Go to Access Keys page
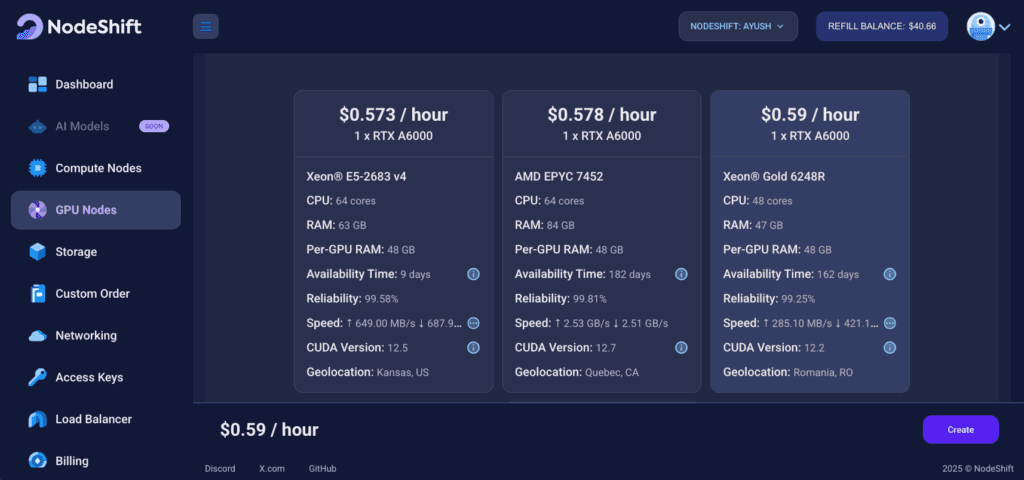 (x=96, y=377)
